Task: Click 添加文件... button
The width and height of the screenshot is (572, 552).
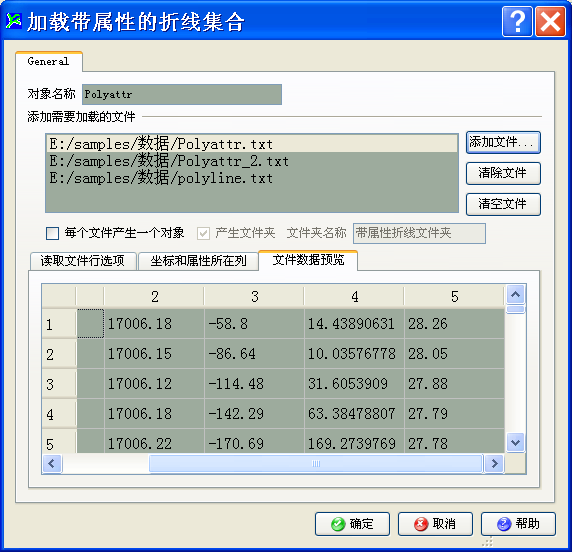Action: click(x=503, y=142)
